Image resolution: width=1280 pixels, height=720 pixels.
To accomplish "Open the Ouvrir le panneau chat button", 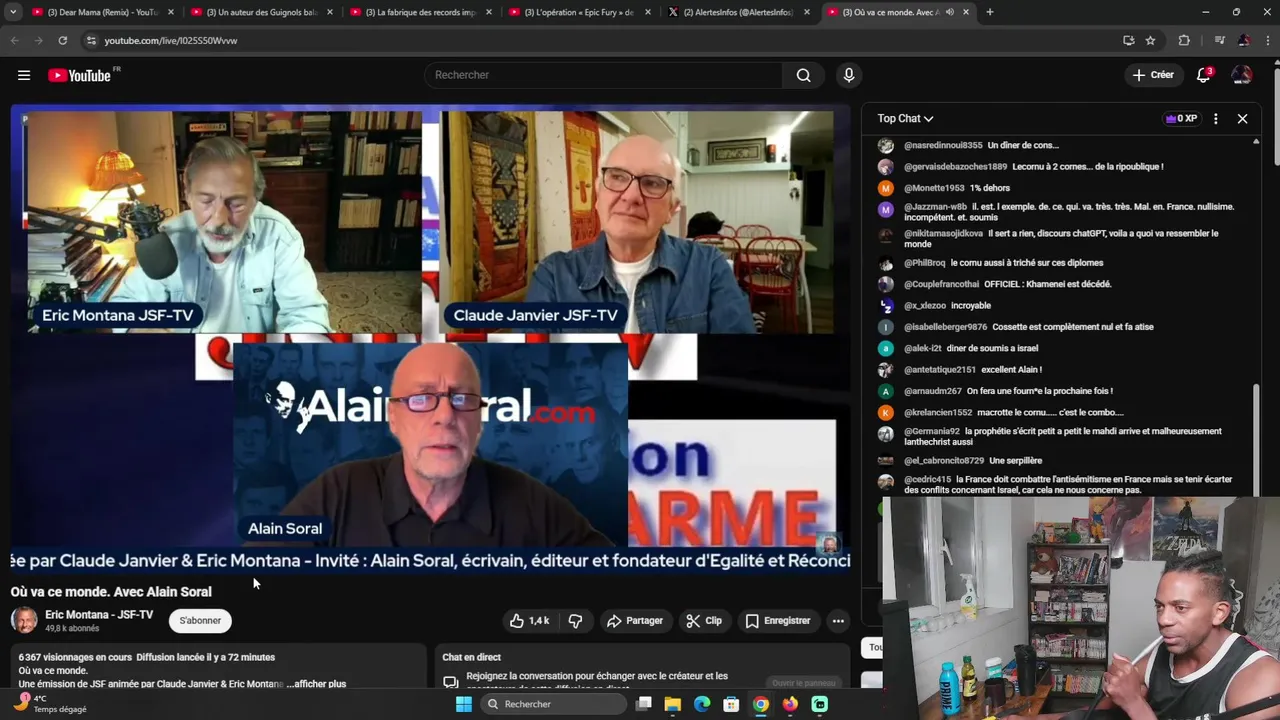I will pyautogui.click(x=803, y=683).
